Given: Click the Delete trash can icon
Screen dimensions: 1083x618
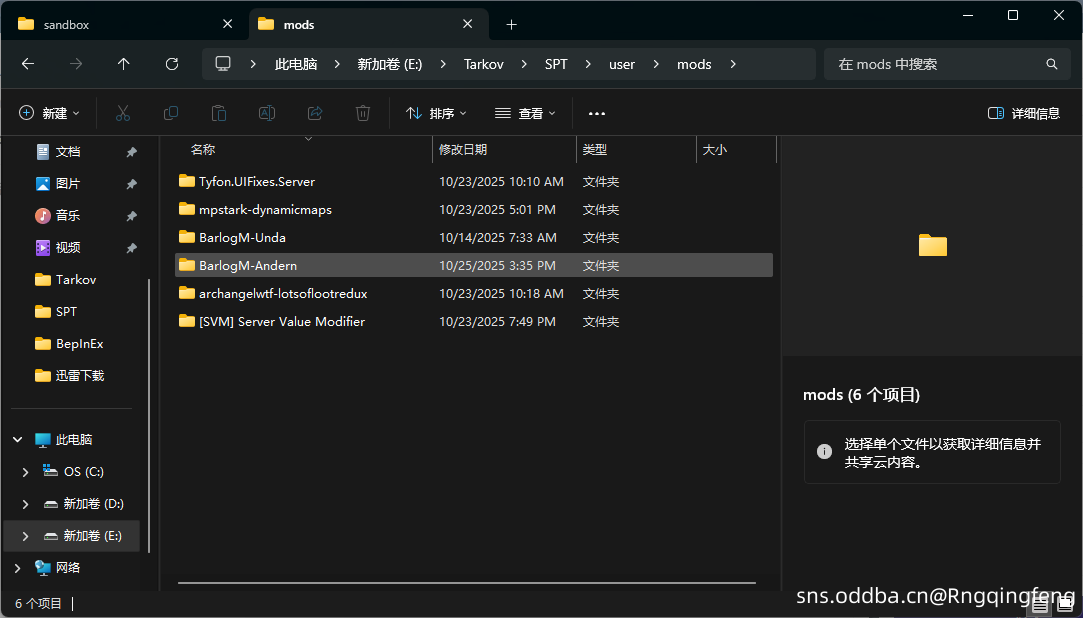Looking at the screenshot, I should point(363,113).
